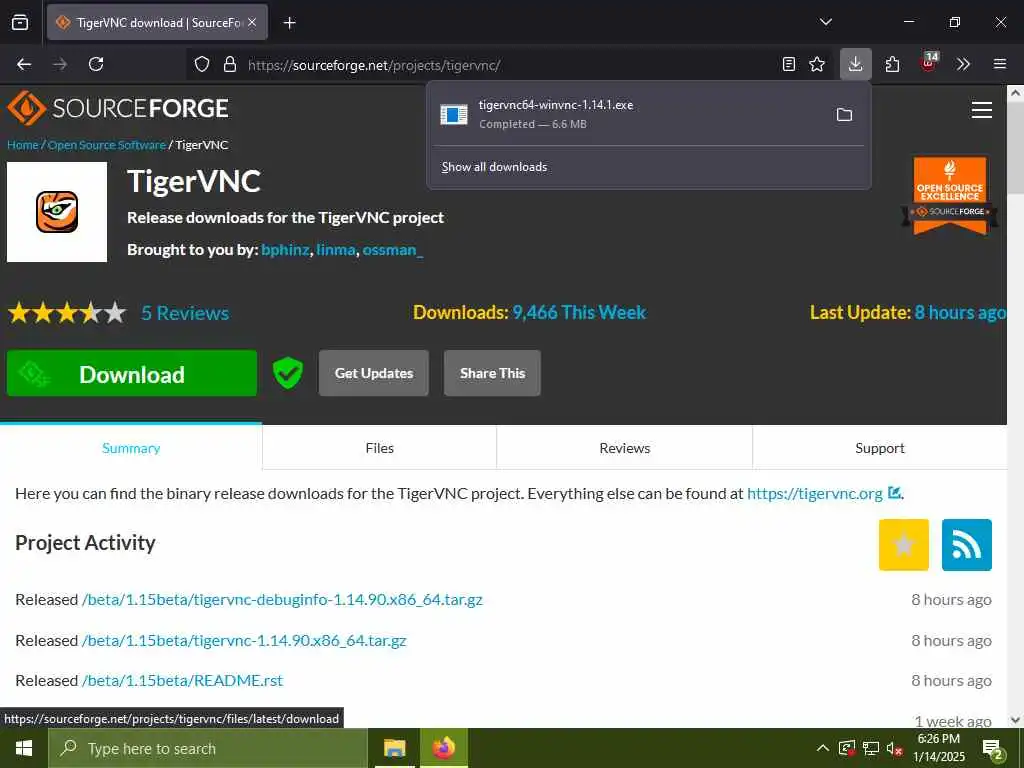Click the tracking protection shield icon
1024x768 pixels.
[202, 64]
